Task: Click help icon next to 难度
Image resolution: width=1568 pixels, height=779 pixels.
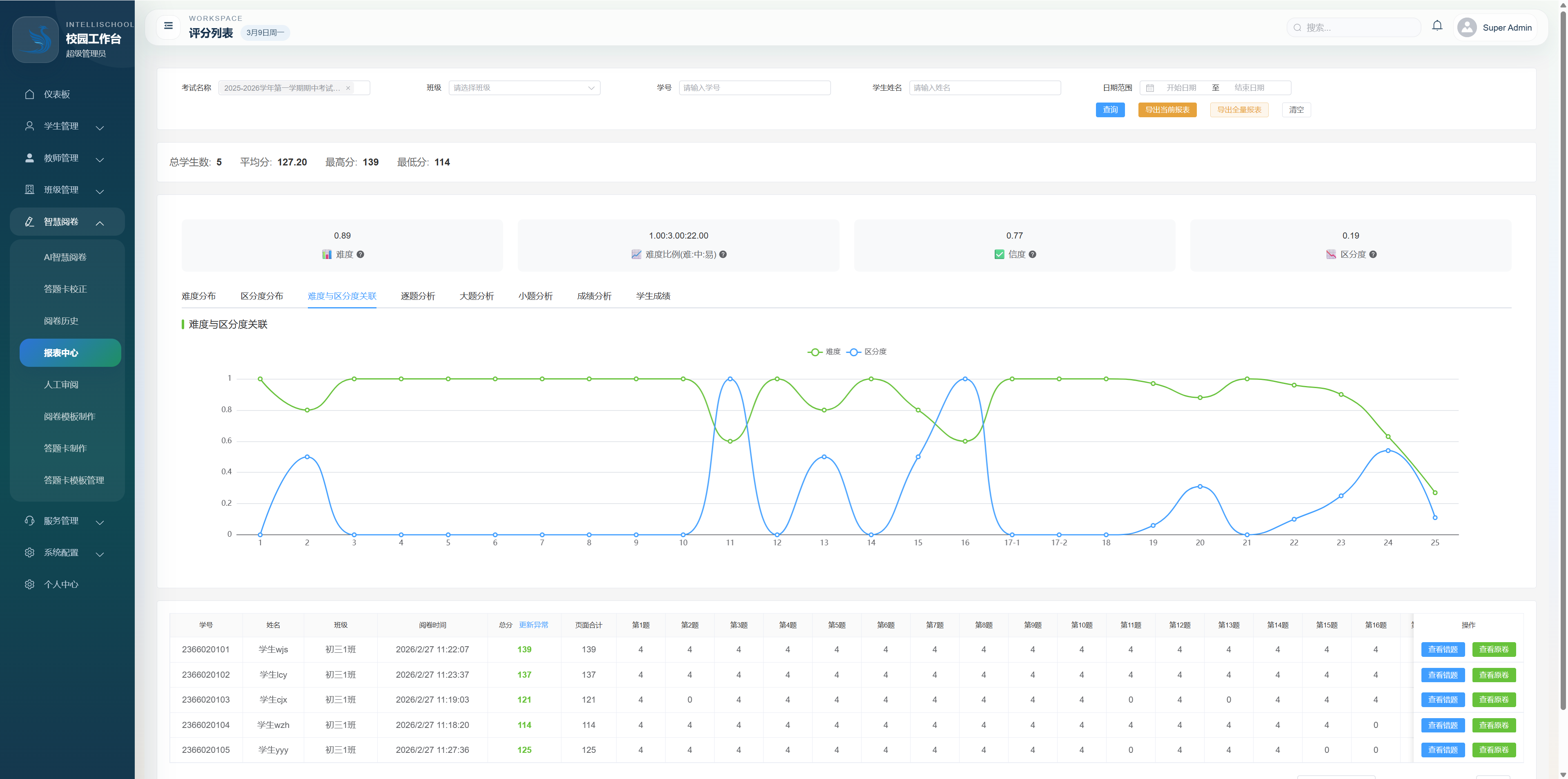Action: pos(360,254)
